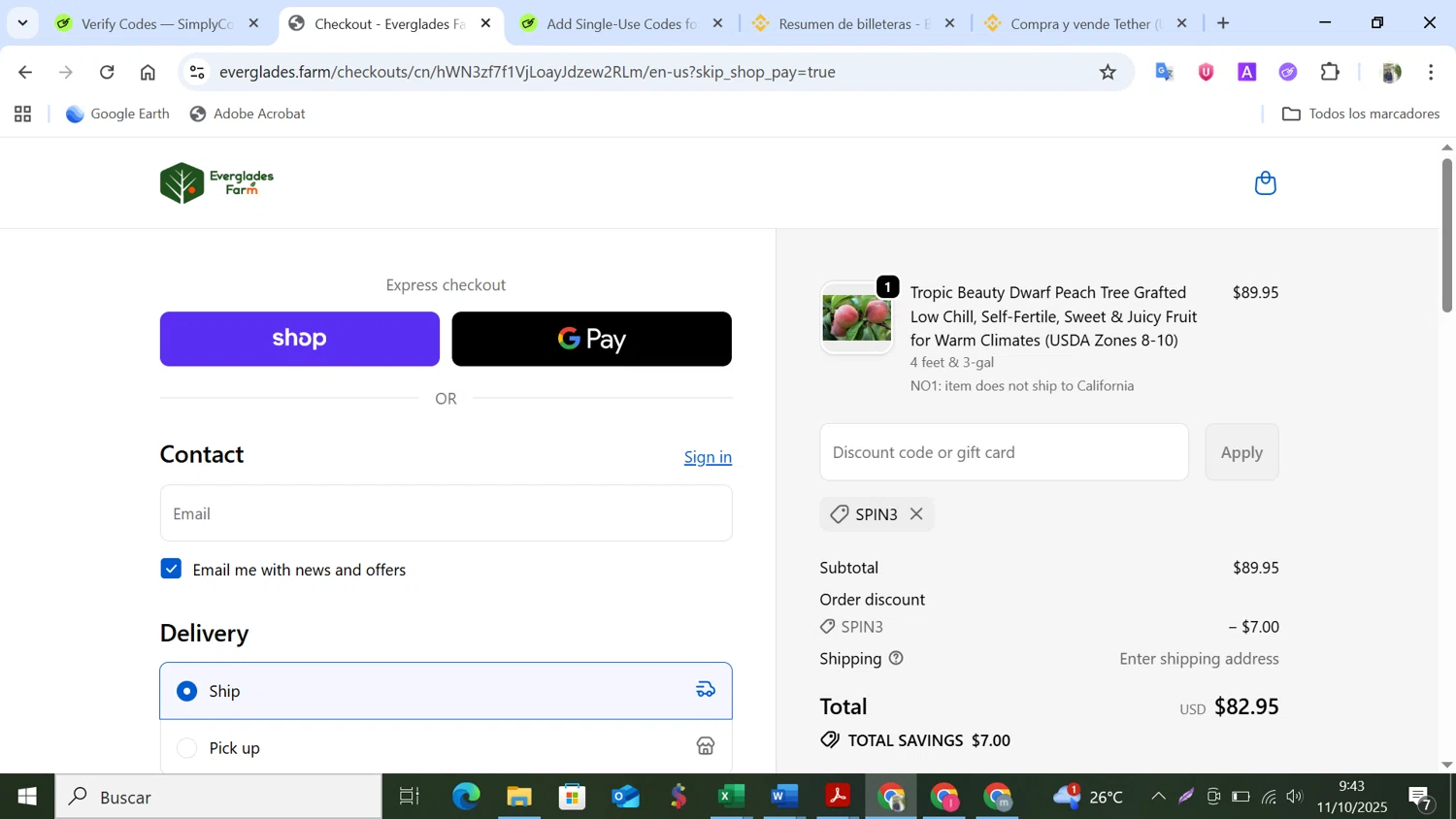The width and height of the screenshot is (1456, 819).
Task: View site information icon in address bar
Action: point(197,72)
